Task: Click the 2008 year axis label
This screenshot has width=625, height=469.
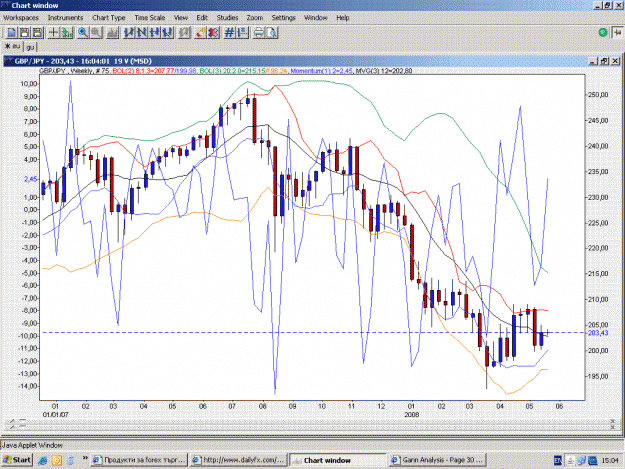Action: pyautogui.click(x=411, y=414)
